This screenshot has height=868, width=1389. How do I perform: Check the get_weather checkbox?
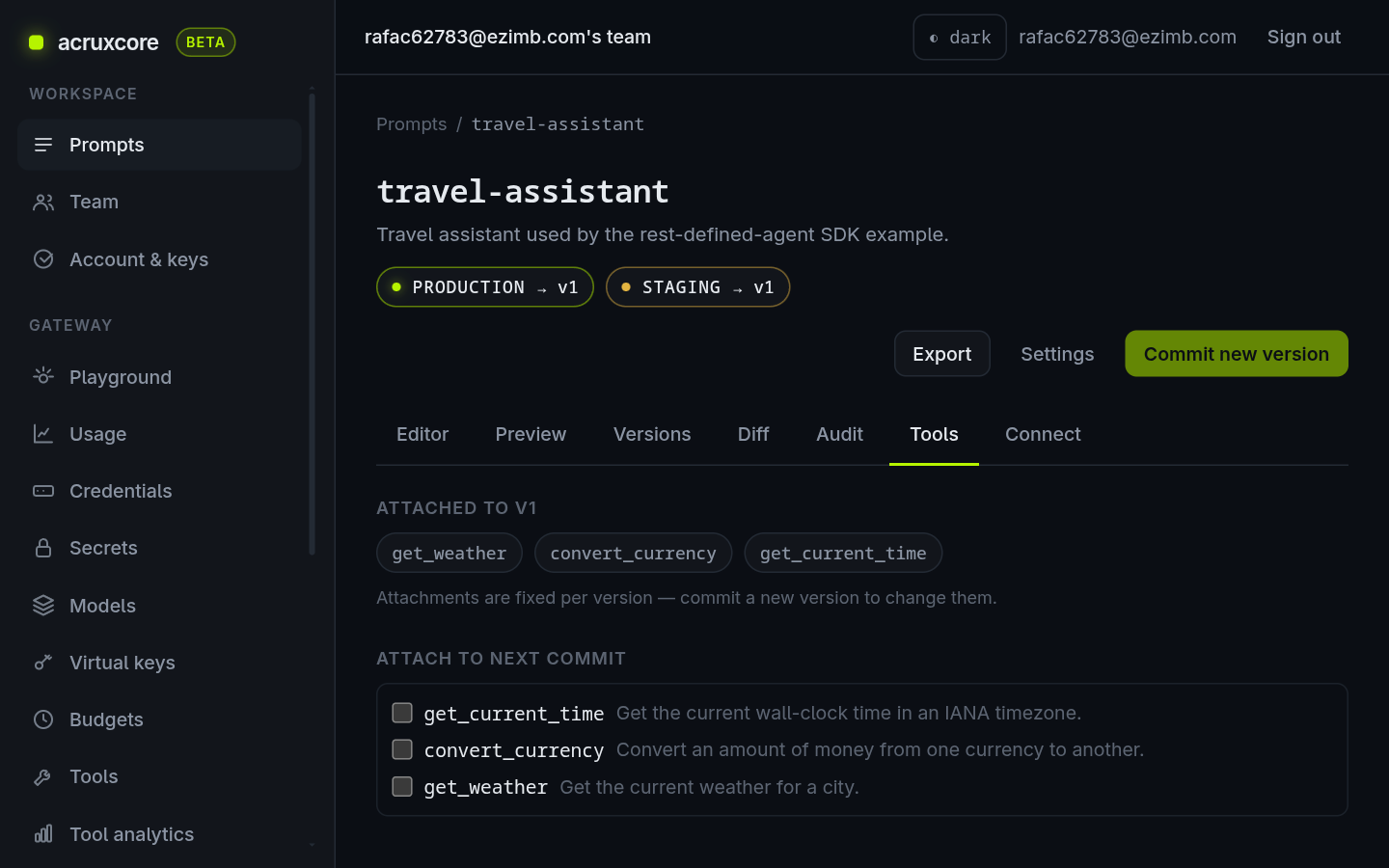pos(402,787)
